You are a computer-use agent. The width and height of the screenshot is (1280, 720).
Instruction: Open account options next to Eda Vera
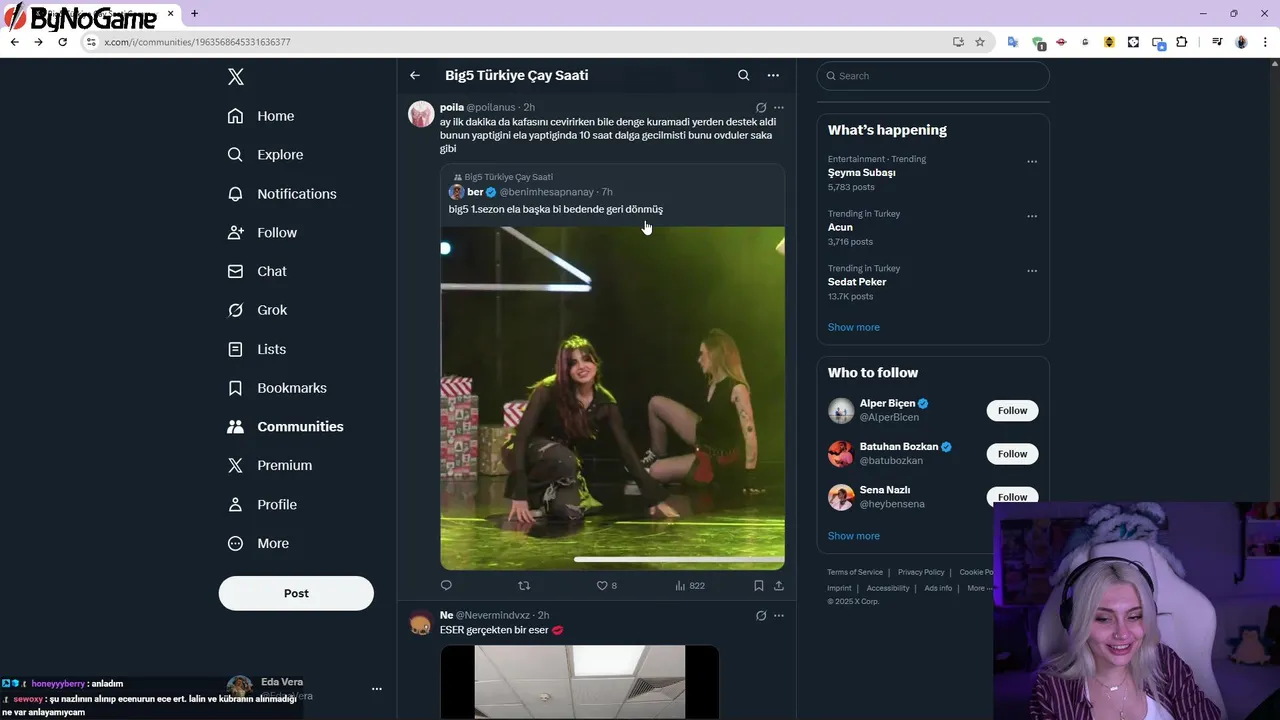coord(377,689)
